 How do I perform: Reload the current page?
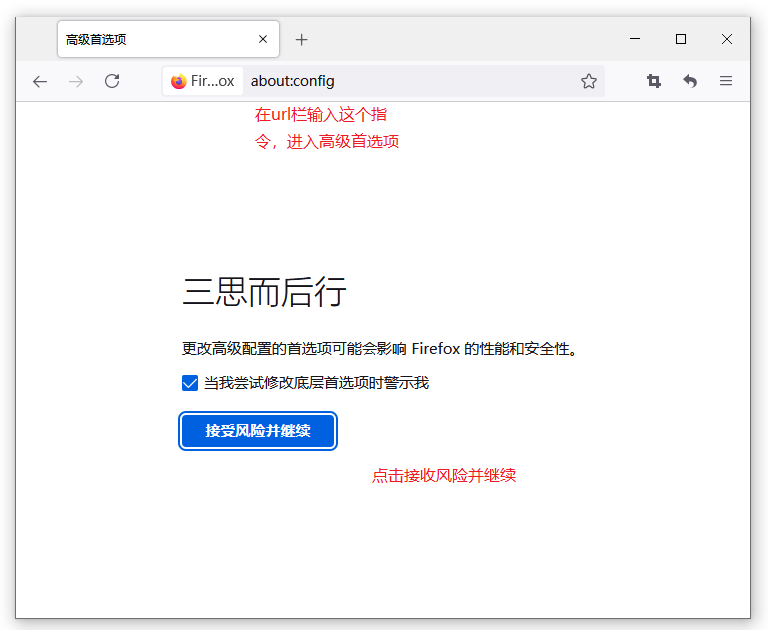point(112,81)
